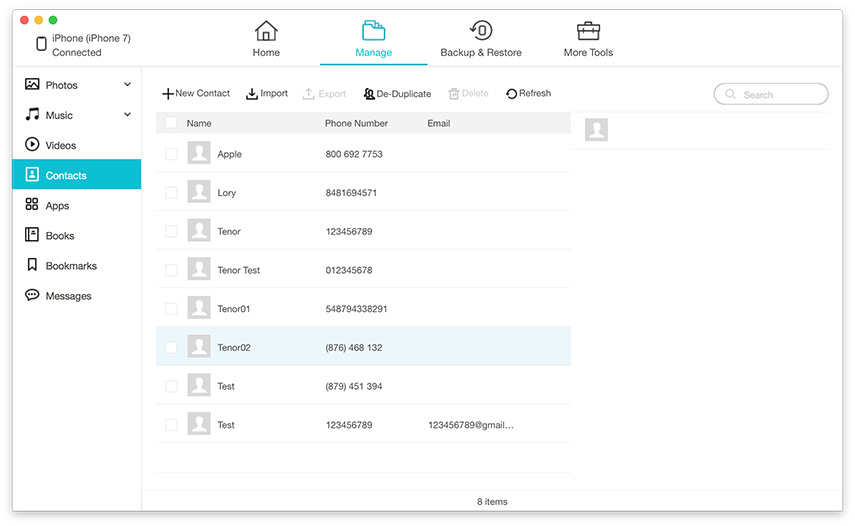This screenshot has height=526, width=855.
Task: Click the Refresh circular arrow icon
Action: coord(511,94)
